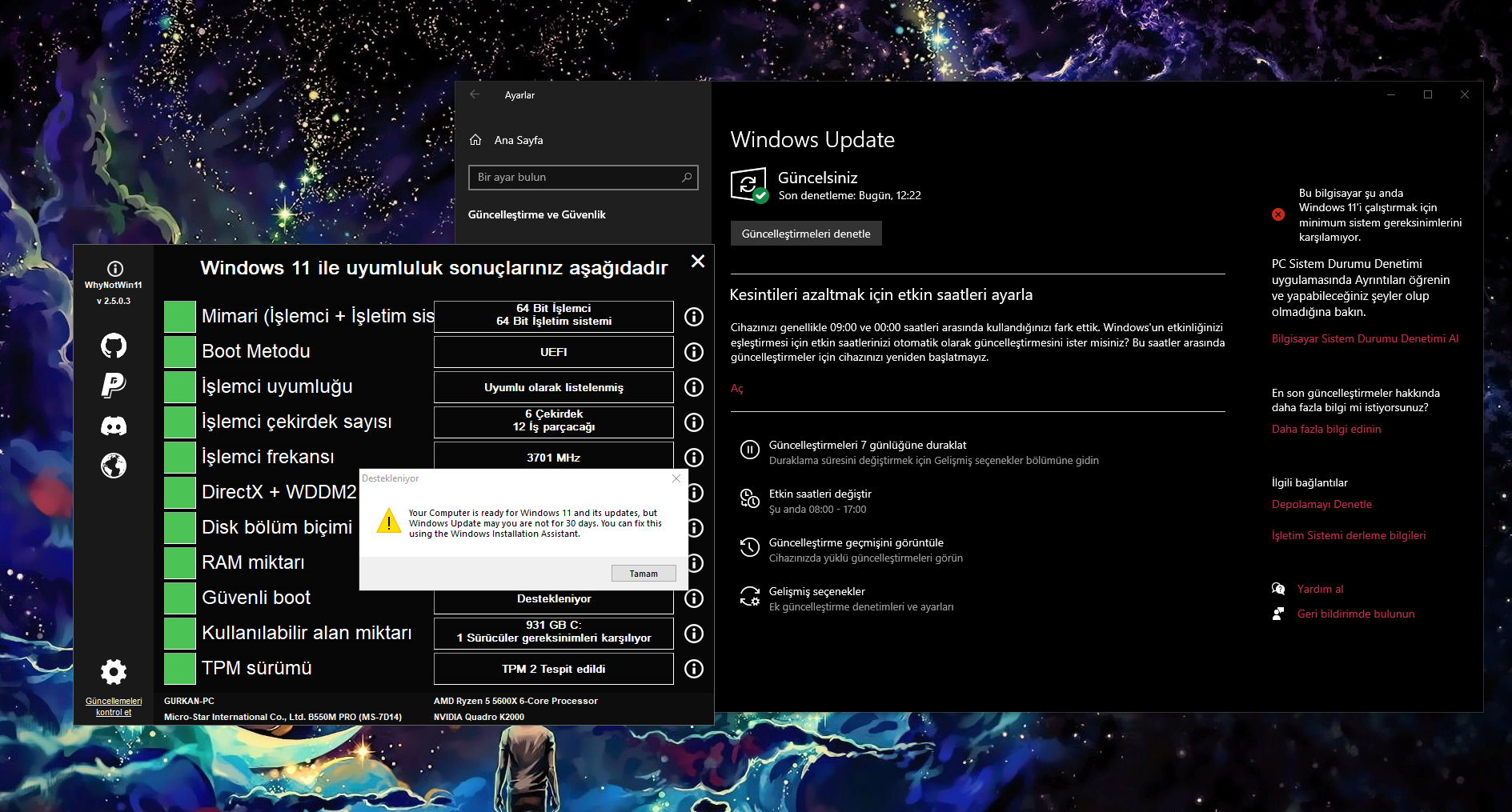Minimize the Ayarlar window

[1391, 94]
